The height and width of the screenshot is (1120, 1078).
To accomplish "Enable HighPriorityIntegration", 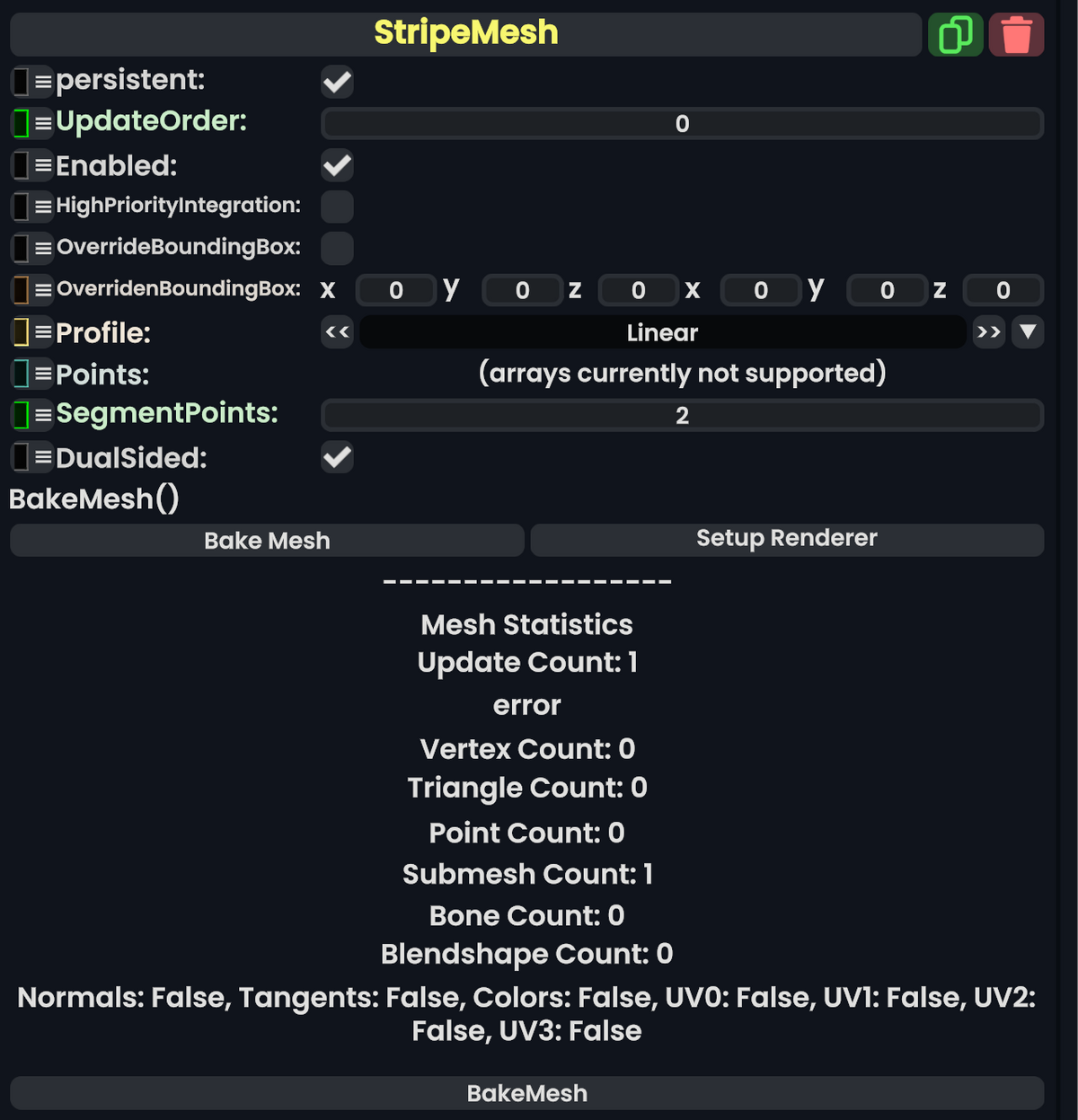I will 337,207.
